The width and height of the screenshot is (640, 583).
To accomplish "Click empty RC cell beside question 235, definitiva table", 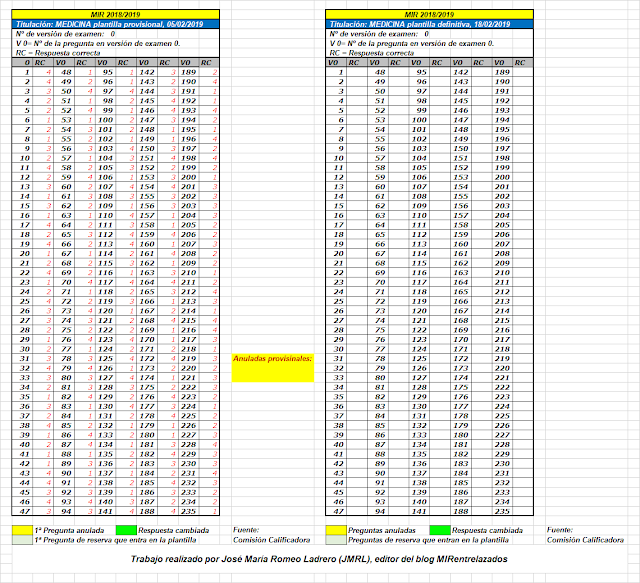I will point(523,511).
